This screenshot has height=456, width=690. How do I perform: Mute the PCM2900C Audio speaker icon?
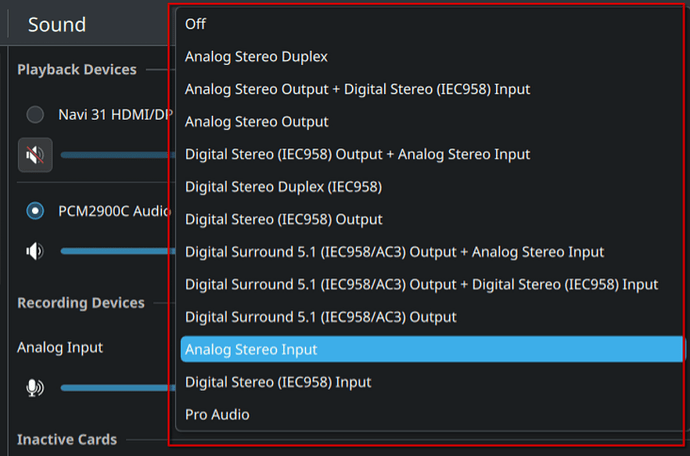[35, 251]
